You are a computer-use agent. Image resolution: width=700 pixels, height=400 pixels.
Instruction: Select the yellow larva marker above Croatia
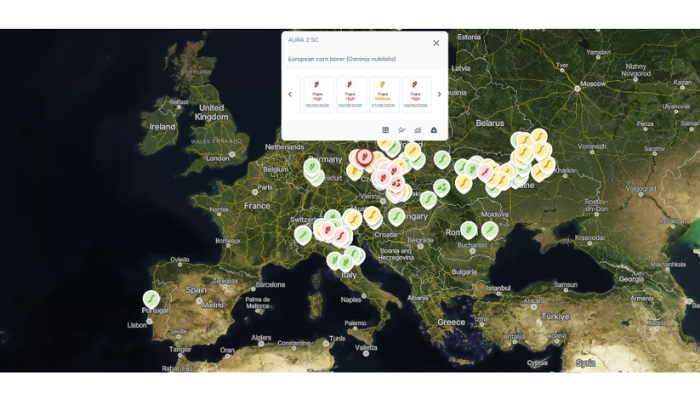coord(372,216)
